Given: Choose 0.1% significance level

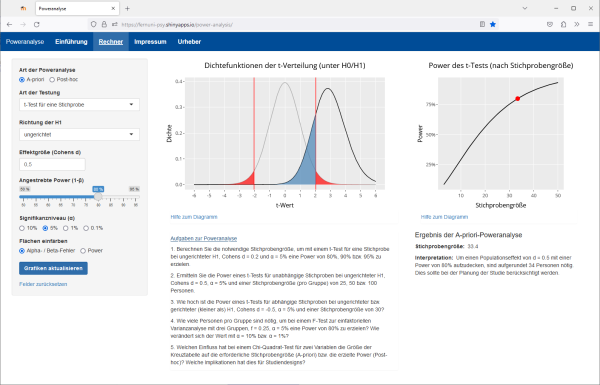Looking at the screenshot, I should [86, 228].
